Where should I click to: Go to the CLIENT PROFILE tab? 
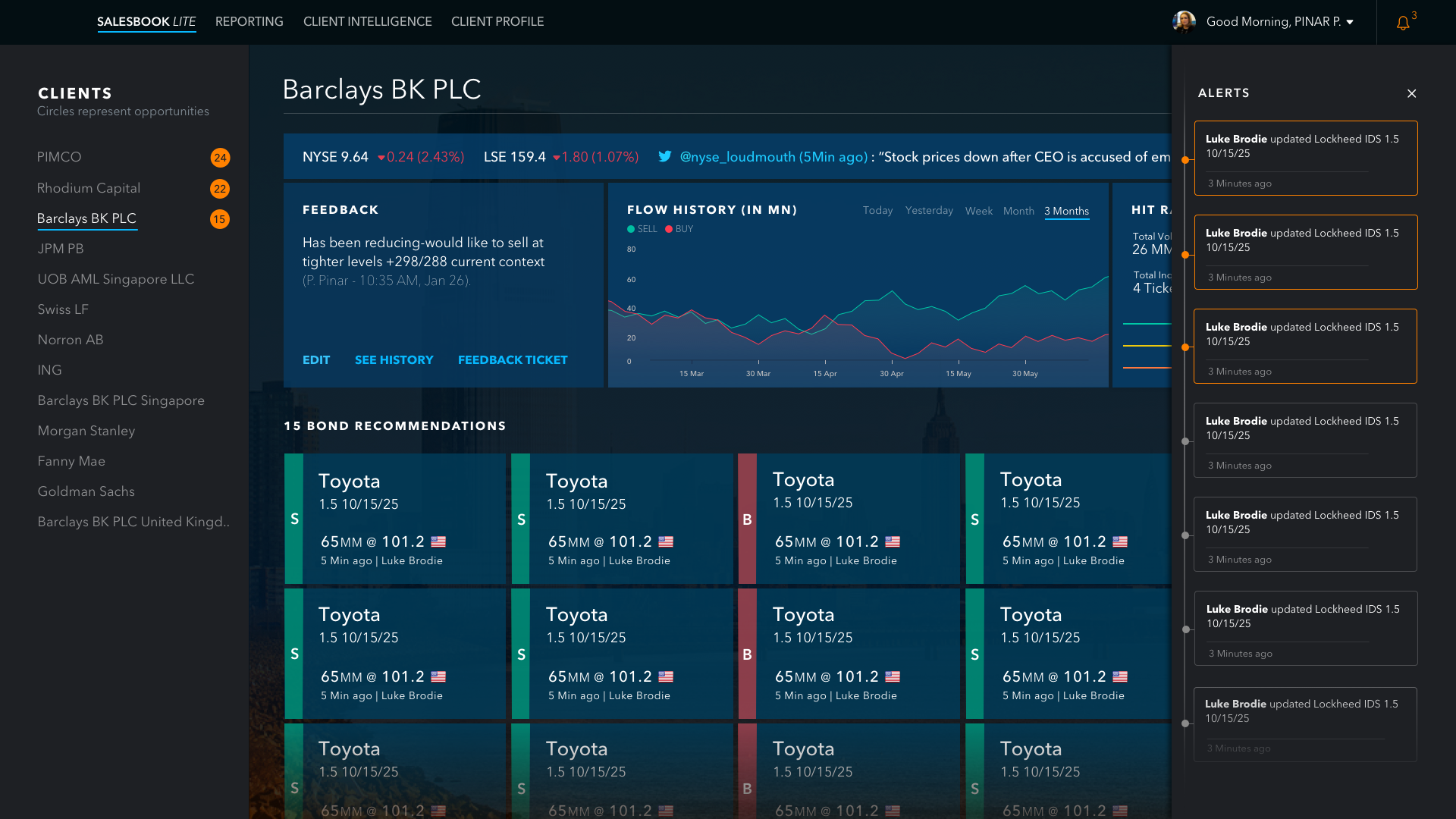point(497,22)
